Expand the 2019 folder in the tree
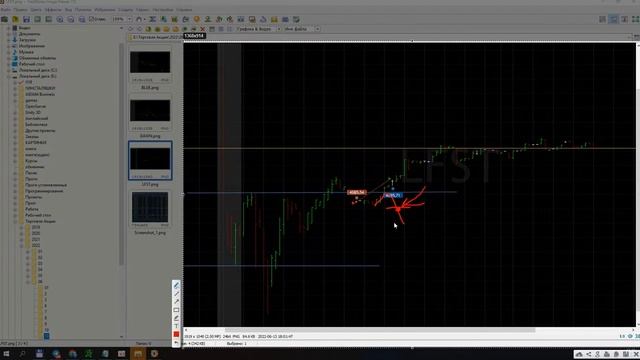 tap(22, 227)
